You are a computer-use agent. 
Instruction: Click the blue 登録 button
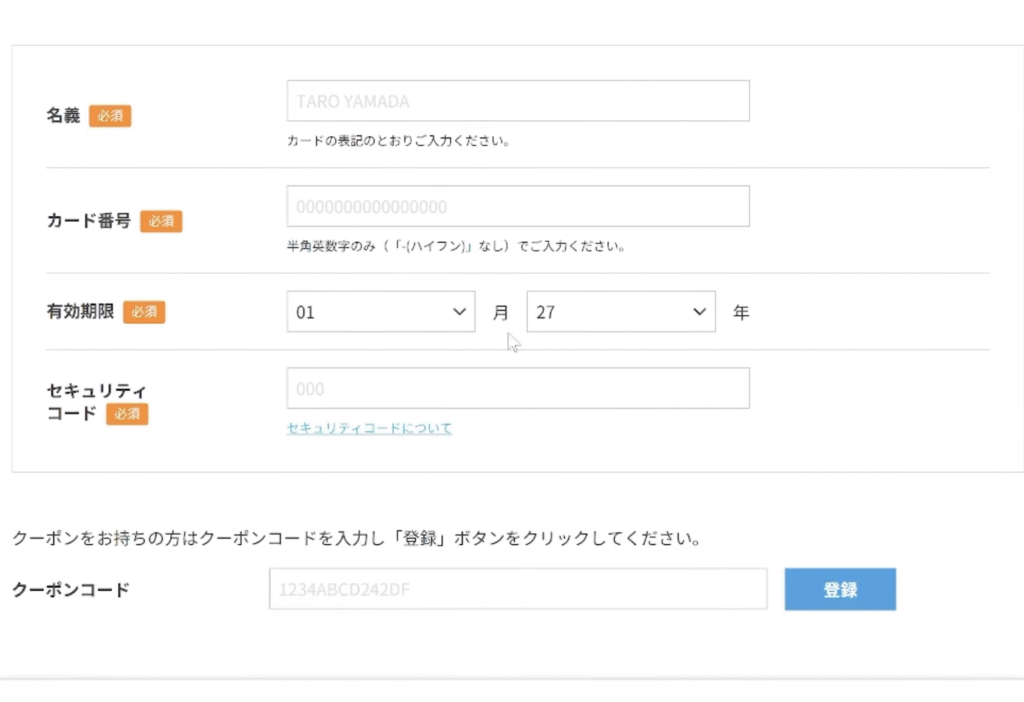840,589
